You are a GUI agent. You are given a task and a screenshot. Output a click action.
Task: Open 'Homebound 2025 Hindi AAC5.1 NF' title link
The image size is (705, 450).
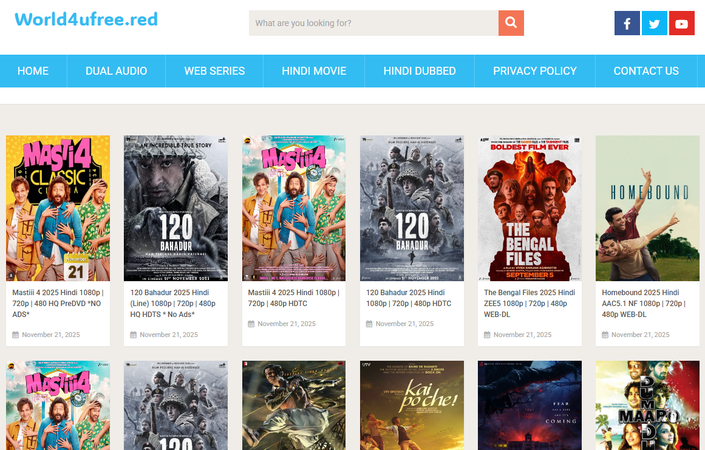[644, 303]
